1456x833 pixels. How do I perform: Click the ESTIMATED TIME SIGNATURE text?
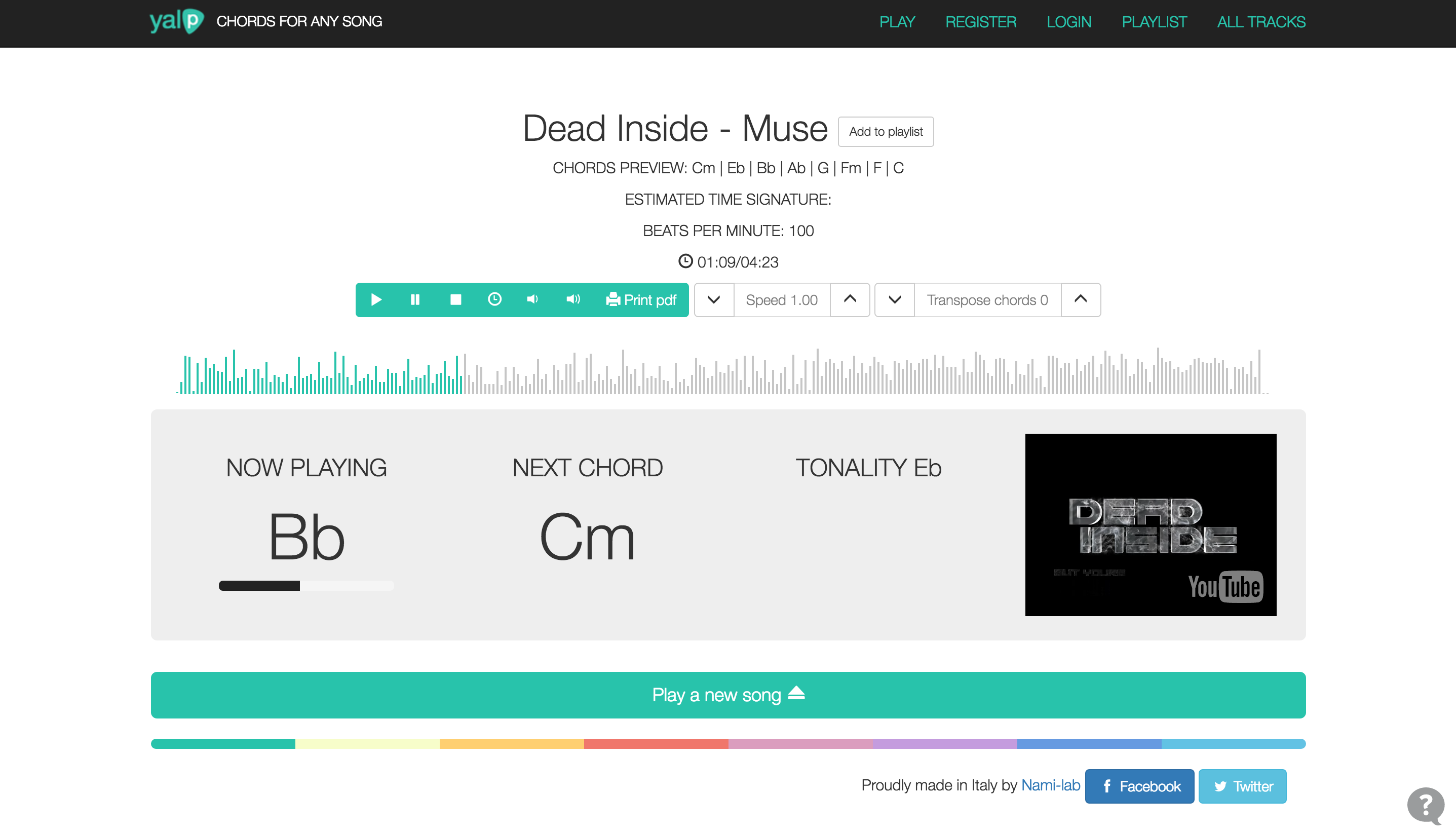click(x=728, y=200)
